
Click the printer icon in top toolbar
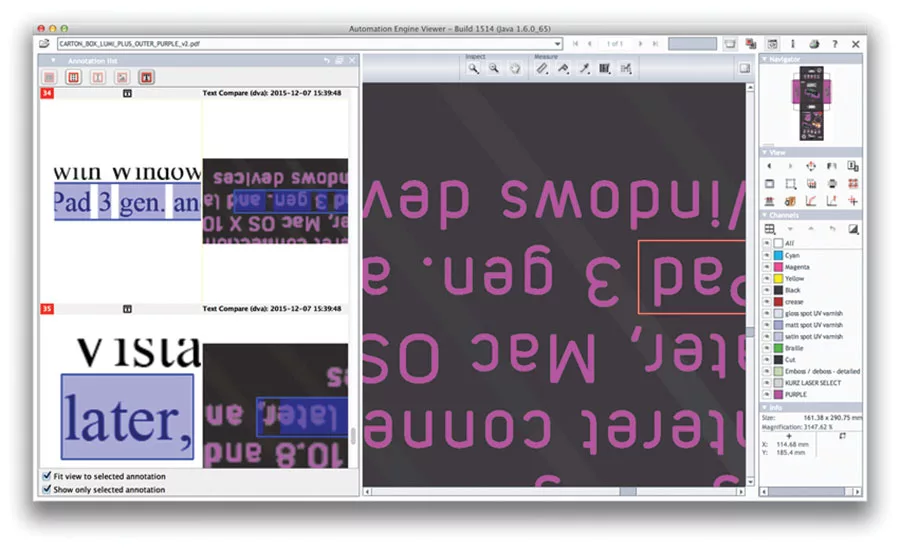point(814,44)
